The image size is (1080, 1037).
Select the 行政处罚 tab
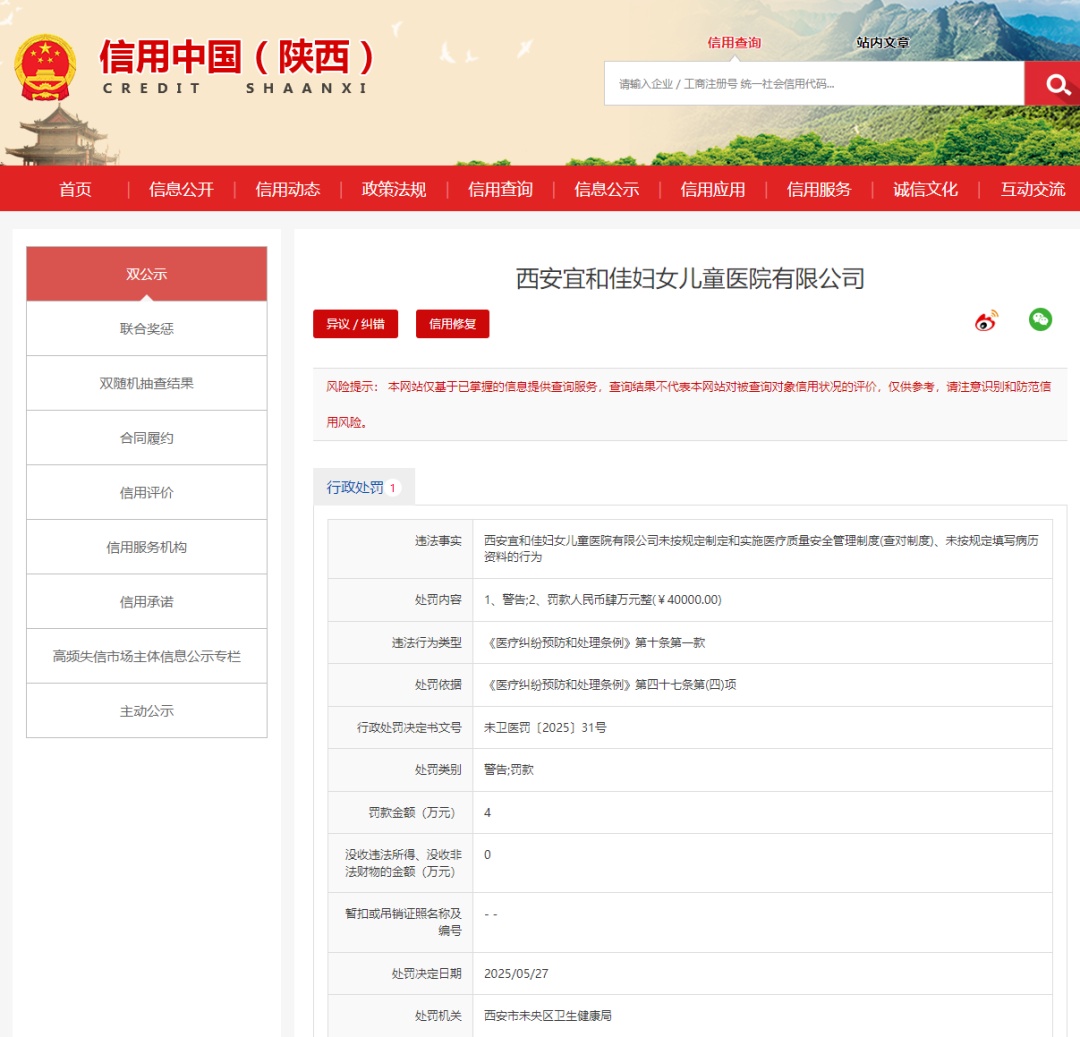pos(357,486)
